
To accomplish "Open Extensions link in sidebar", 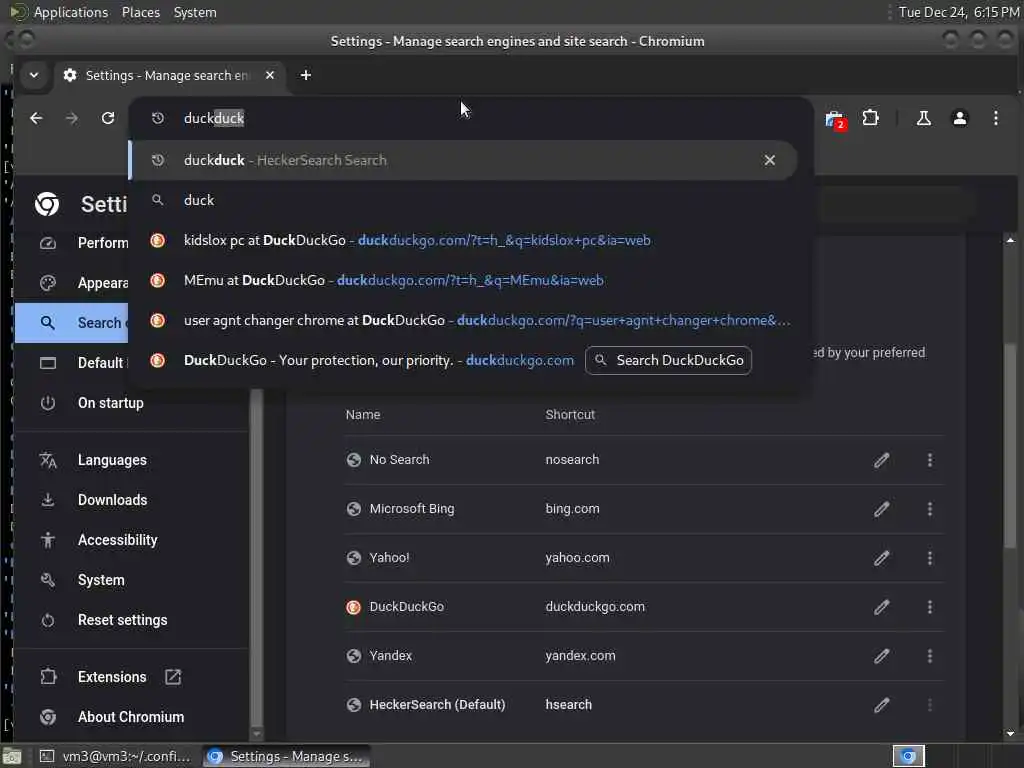I will [131, 677].
